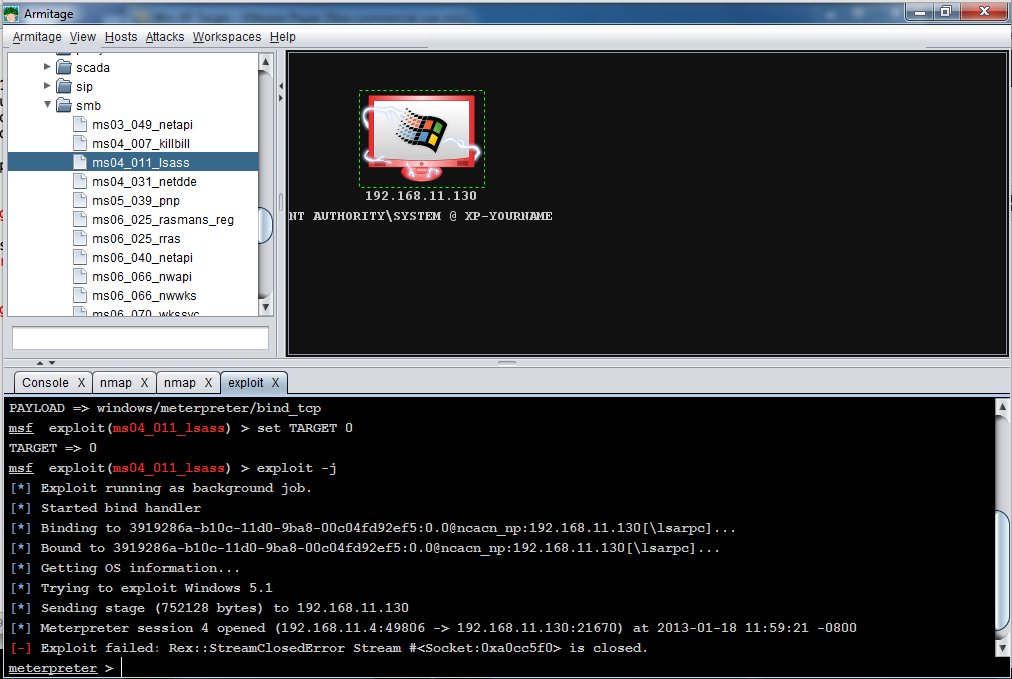Close the exploit tab

[x=276, y=383]
